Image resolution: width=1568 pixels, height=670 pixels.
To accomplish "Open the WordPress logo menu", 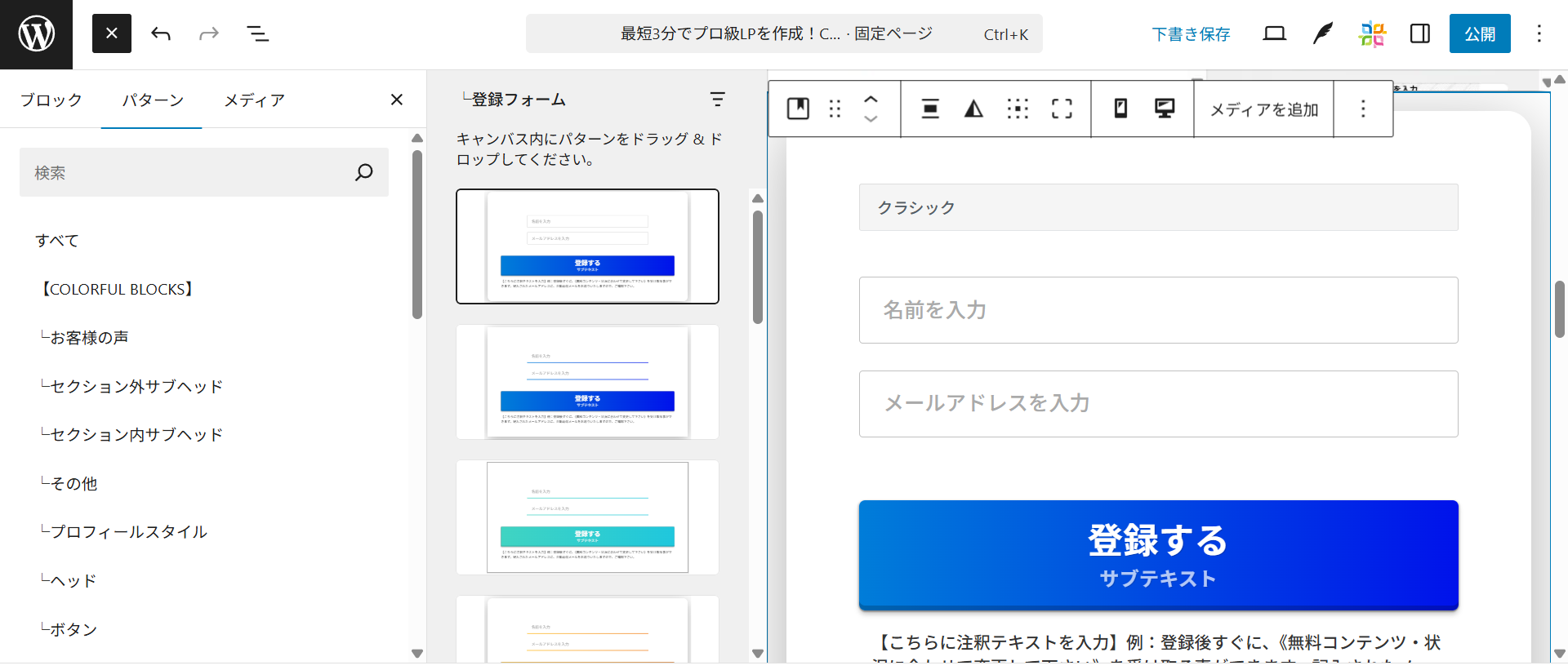I will pyautogui.click(x=36, y=34).
